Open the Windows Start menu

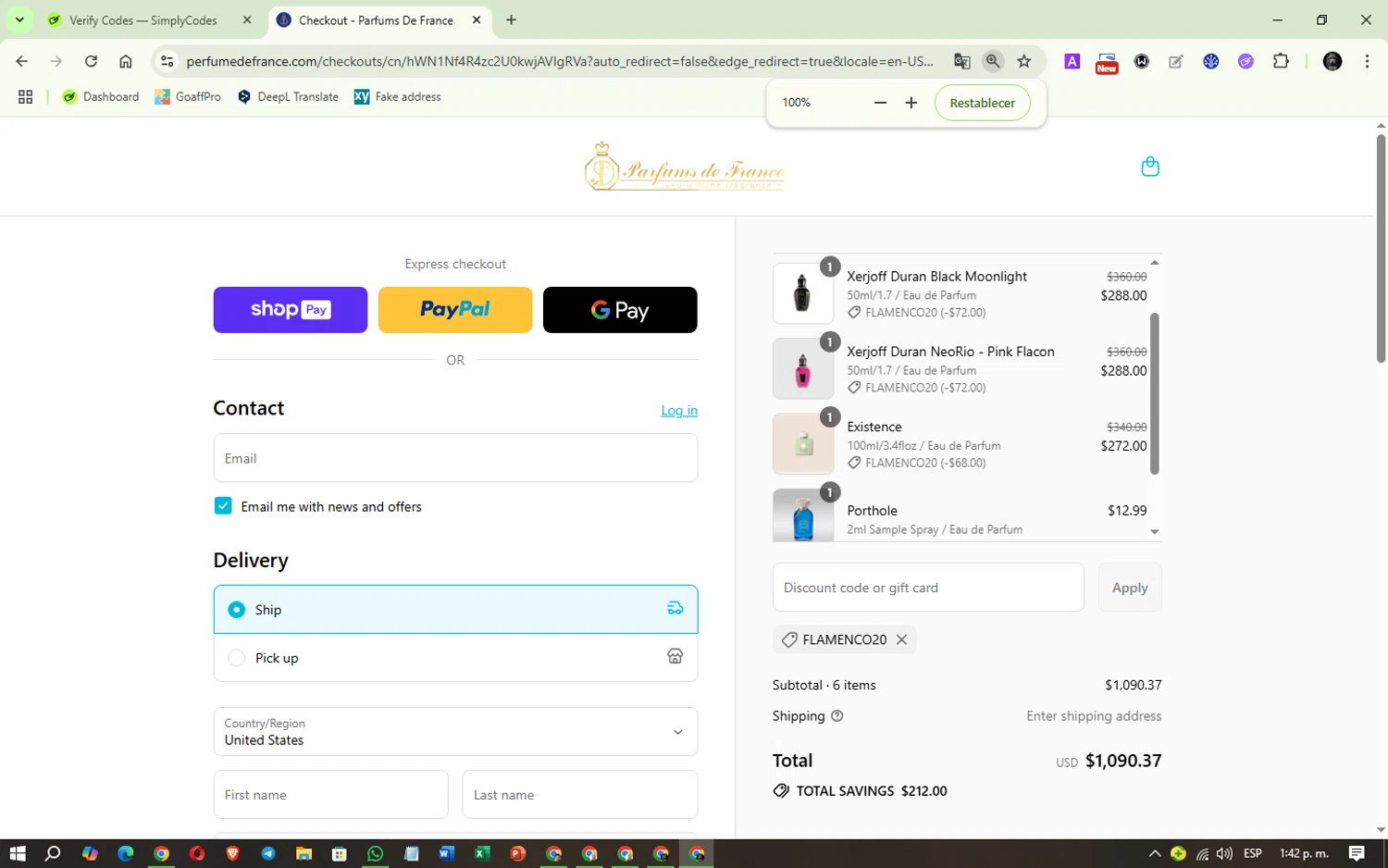[18, 853]
